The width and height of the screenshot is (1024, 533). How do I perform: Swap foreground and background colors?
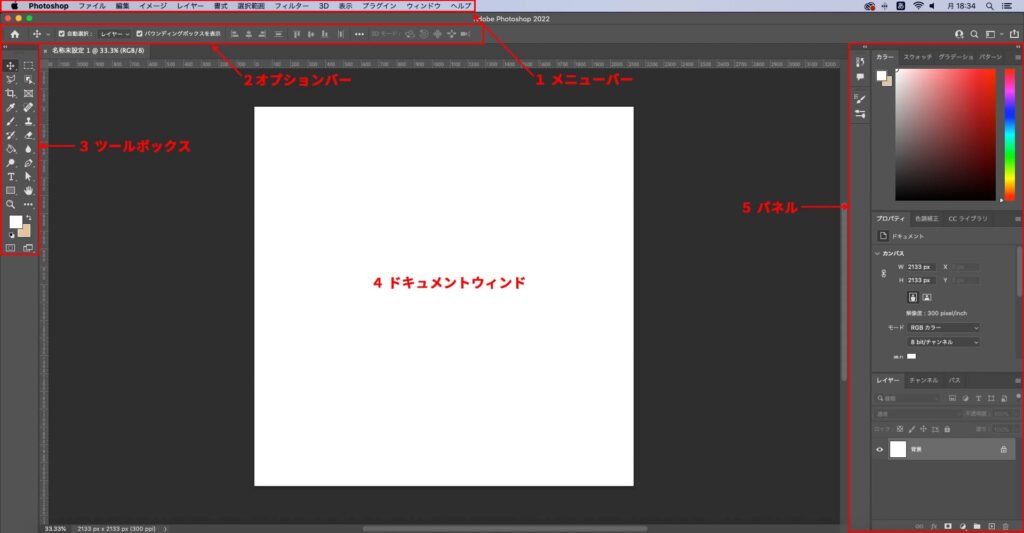click(x=28, y=218)
